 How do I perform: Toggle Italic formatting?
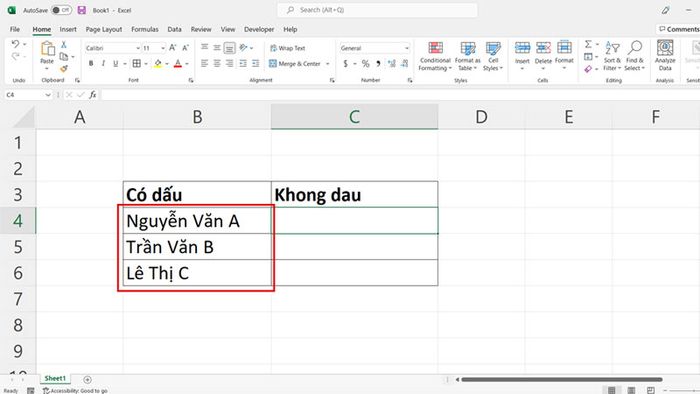(x=103, y=64)
